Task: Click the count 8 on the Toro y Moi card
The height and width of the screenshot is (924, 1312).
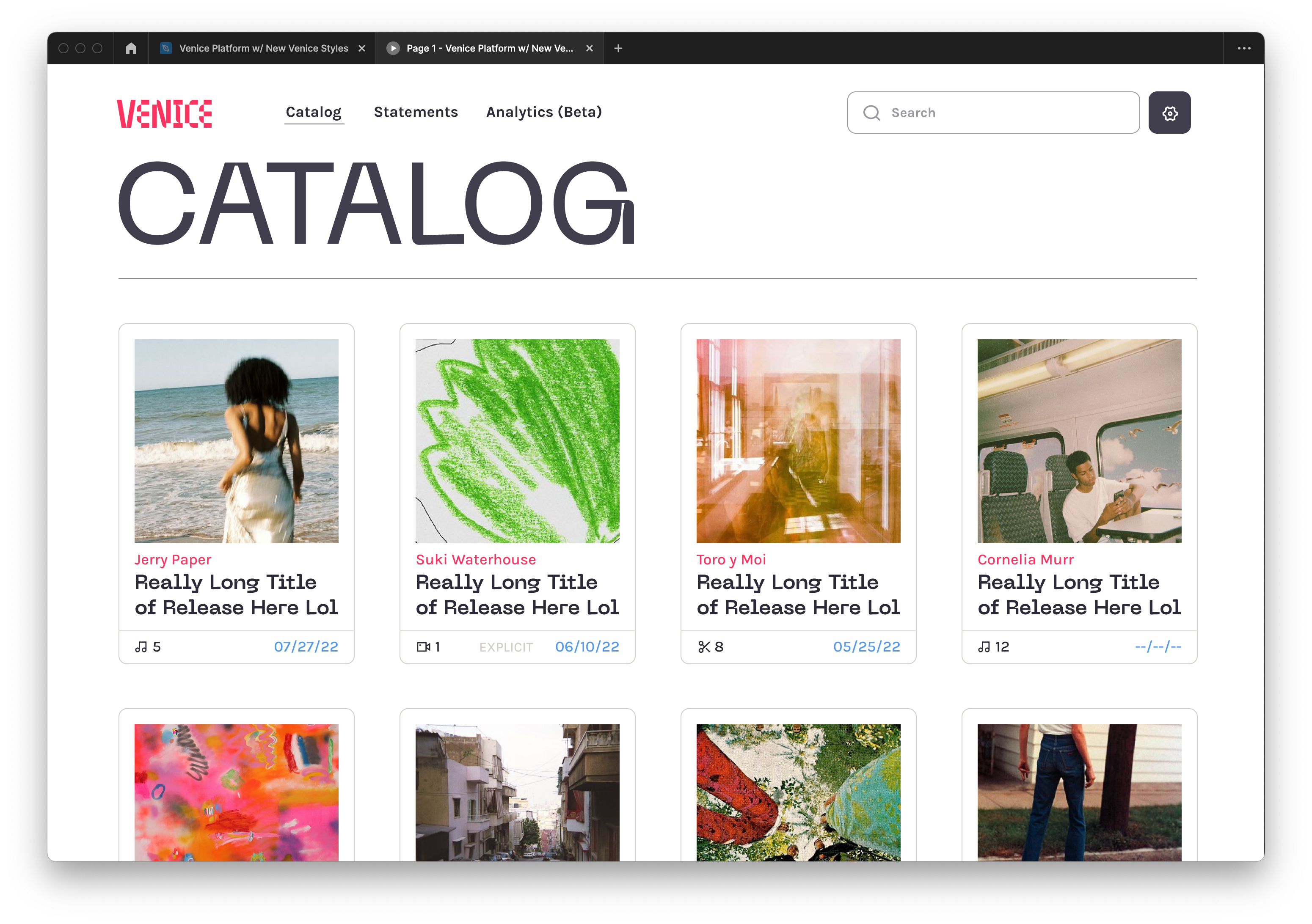Action: coord(719,646)
